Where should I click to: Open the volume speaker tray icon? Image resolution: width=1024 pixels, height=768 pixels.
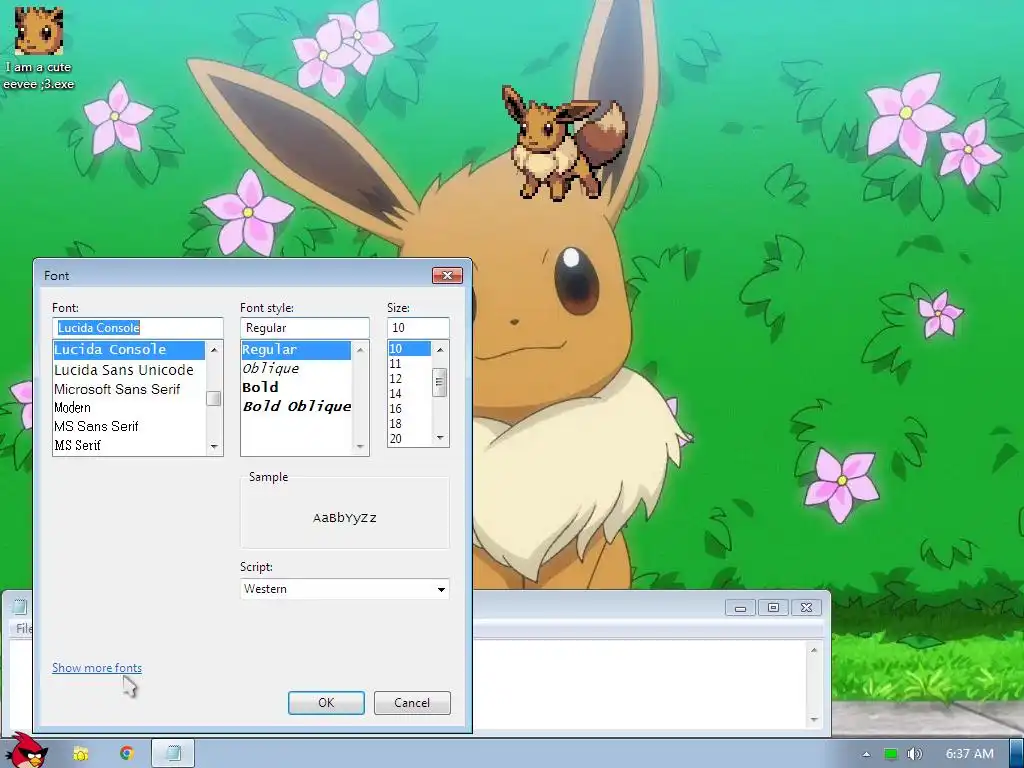(x=915, y=754)
